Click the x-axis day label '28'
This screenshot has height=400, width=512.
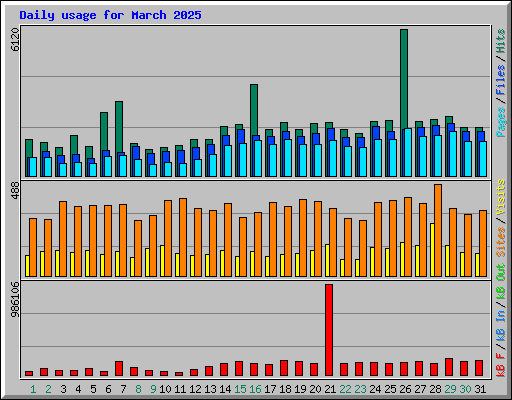pos(435,389)
